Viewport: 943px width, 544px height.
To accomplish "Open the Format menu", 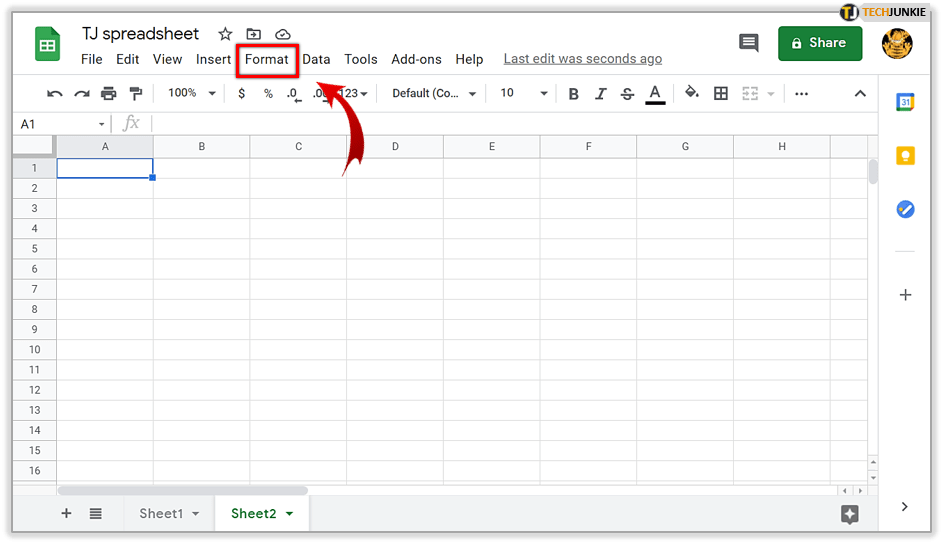I will click(x=266, y=59).
